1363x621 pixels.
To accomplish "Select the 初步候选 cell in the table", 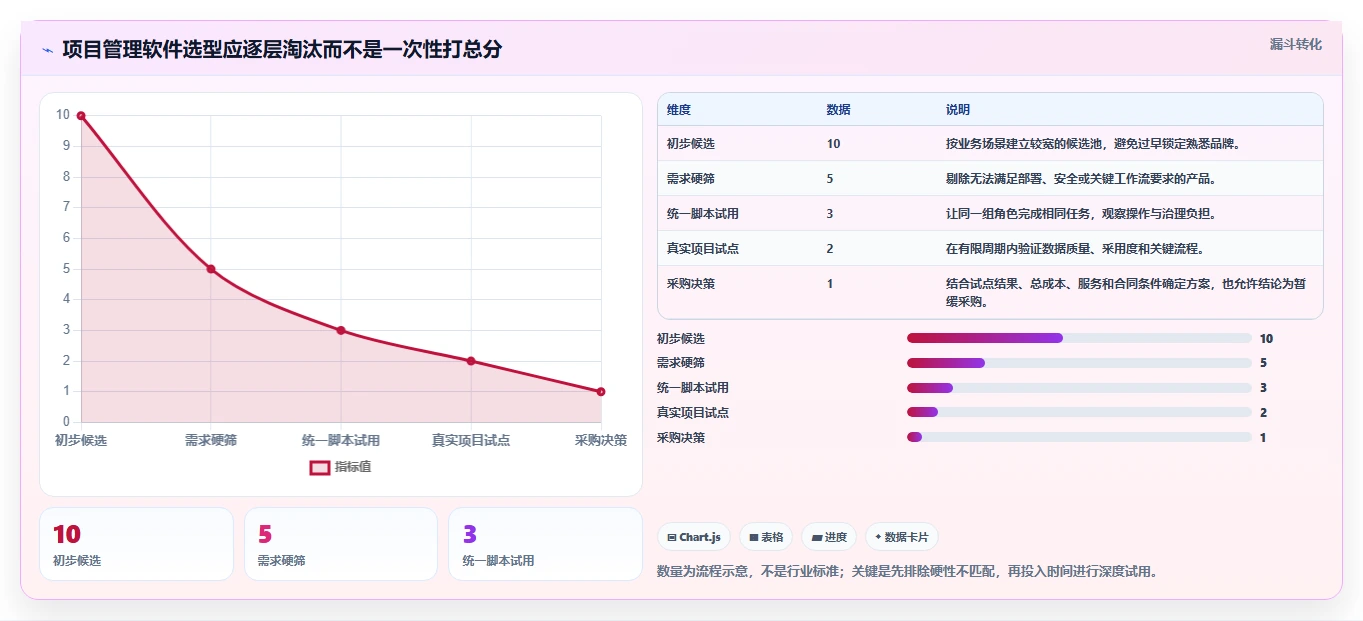I will tap(691, 144).
